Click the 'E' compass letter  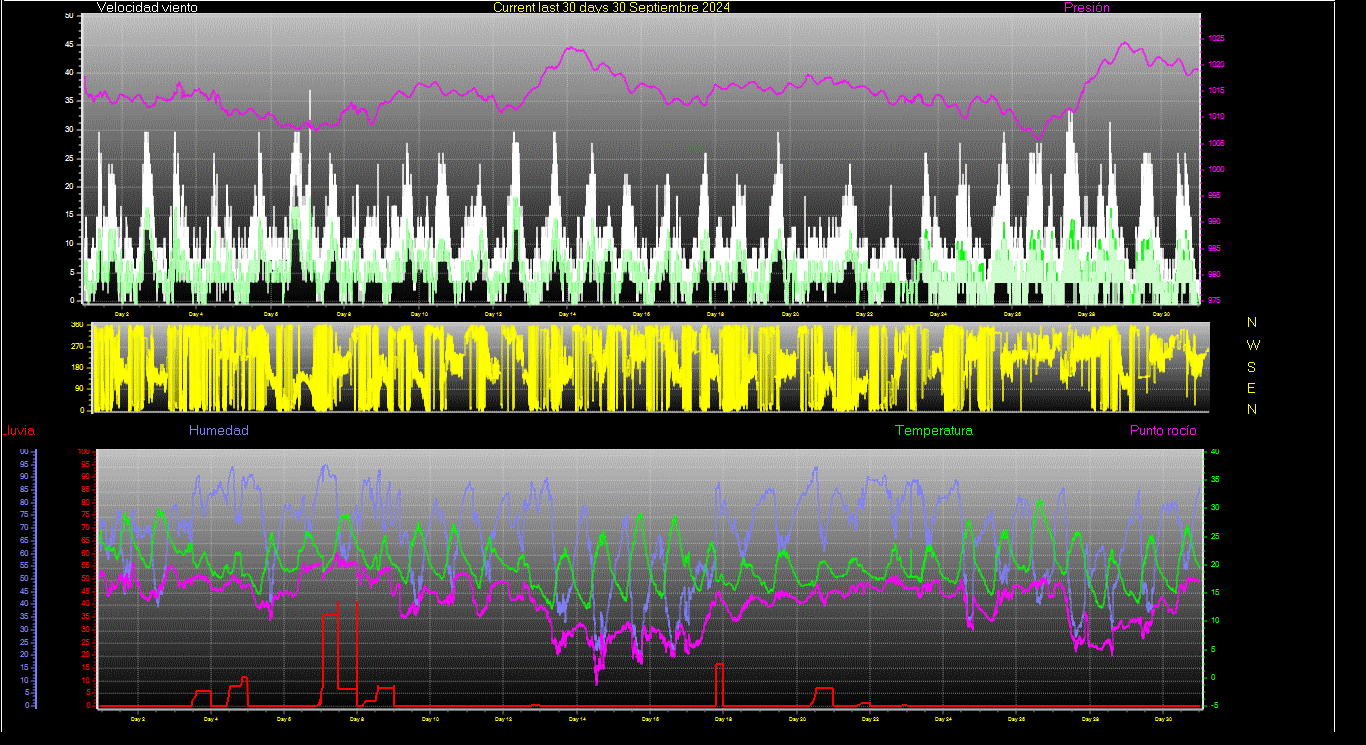pyautogui.click(x=1252, y=388)
